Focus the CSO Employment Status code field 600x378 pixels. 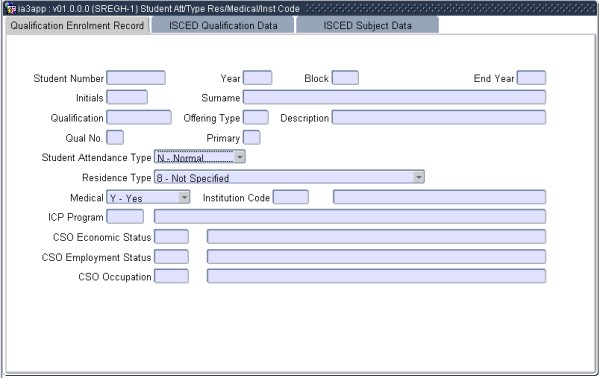171,257
